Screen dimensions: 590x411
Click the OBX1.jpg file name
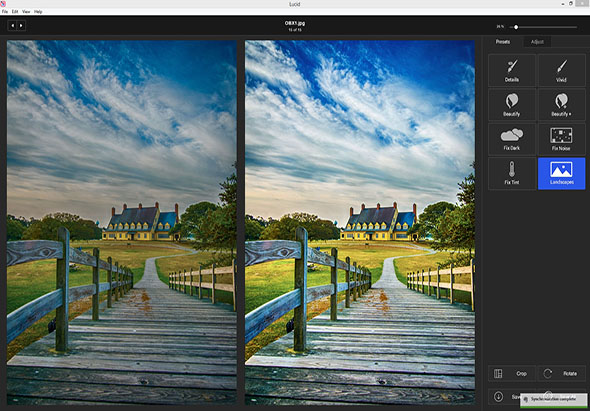click(x=295, y=23)
